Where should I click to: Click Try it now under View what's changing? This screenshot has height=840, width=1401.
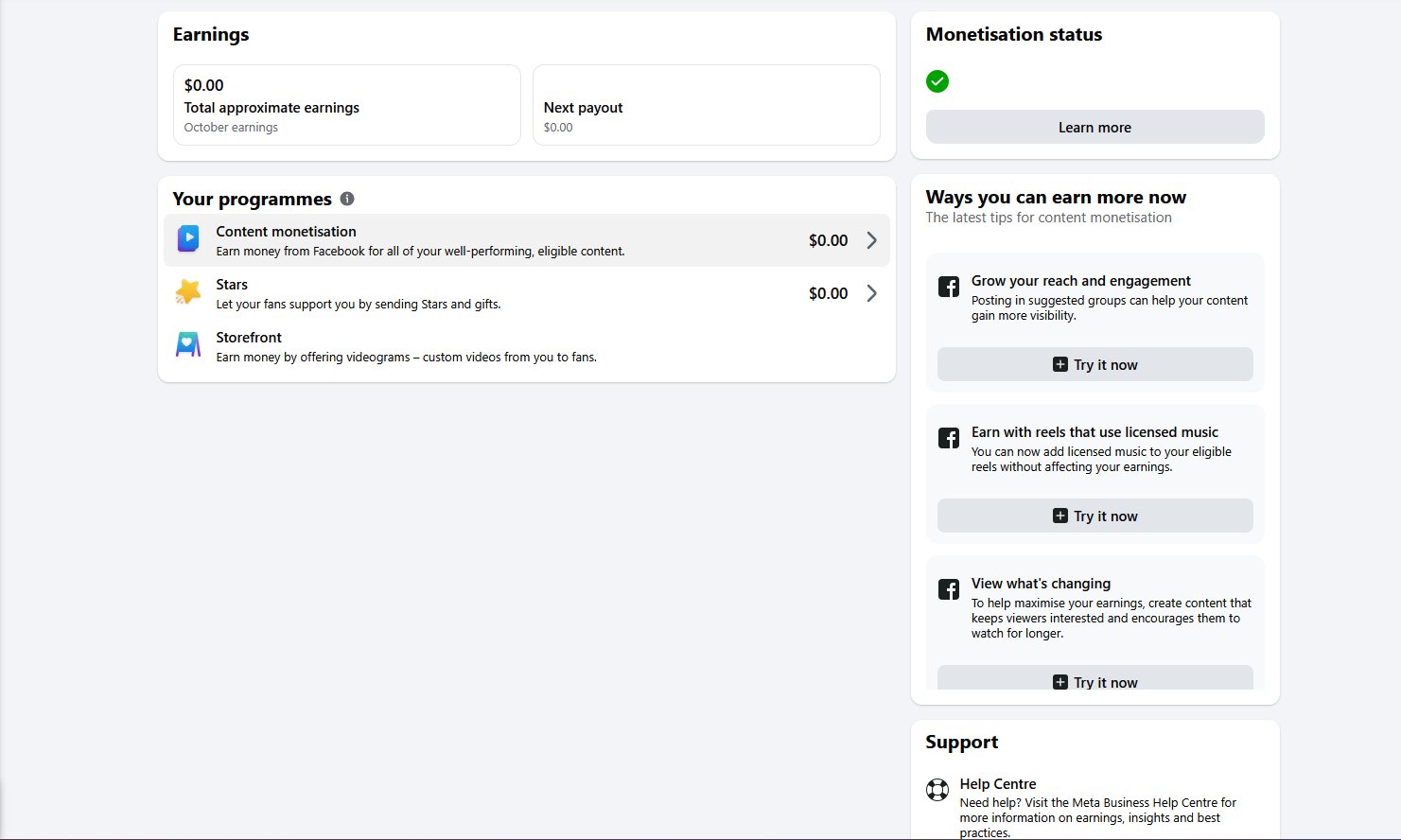tap(1095, 677)
